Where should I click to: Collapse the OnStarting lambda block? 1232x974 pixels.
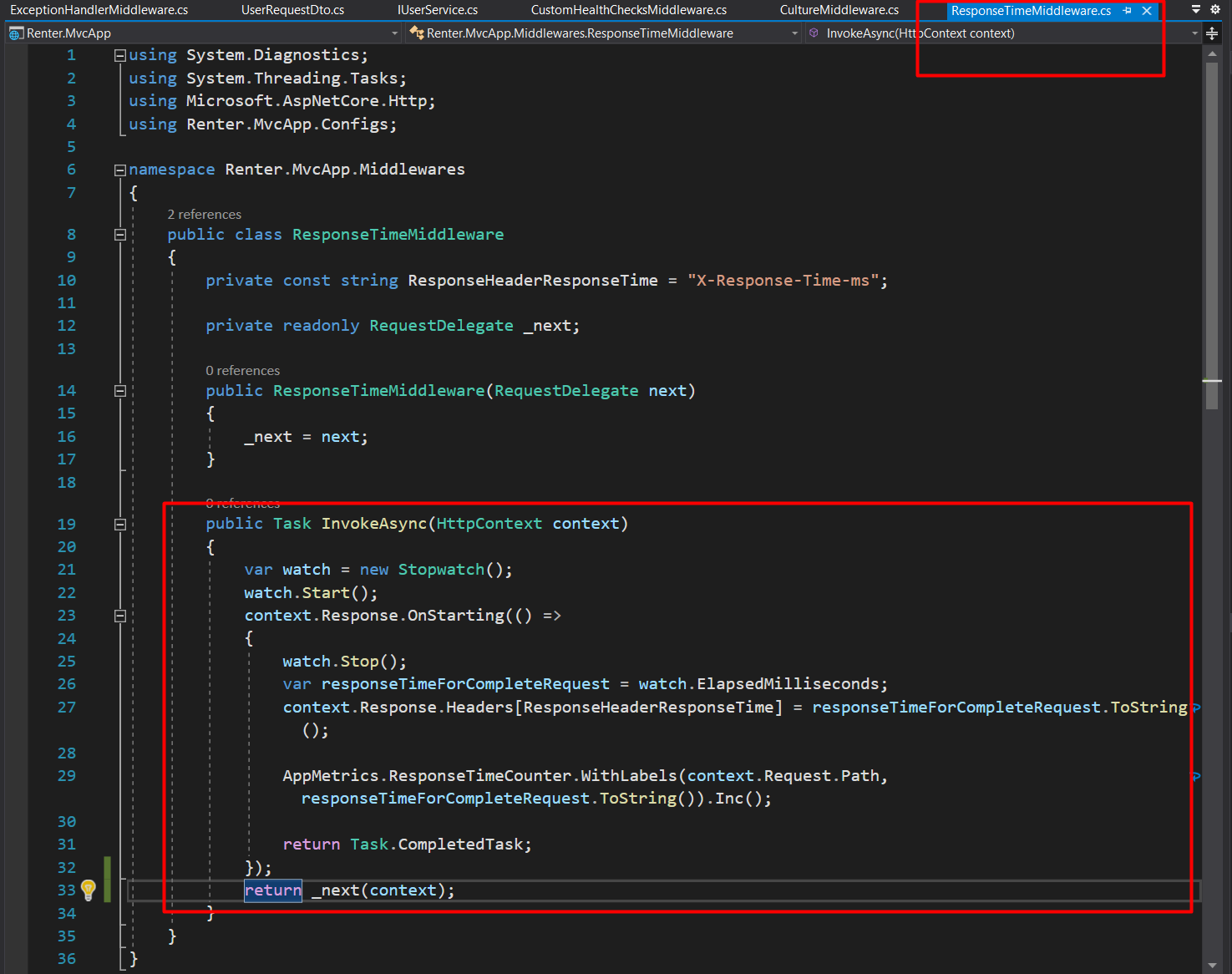(x=120, y=616)
